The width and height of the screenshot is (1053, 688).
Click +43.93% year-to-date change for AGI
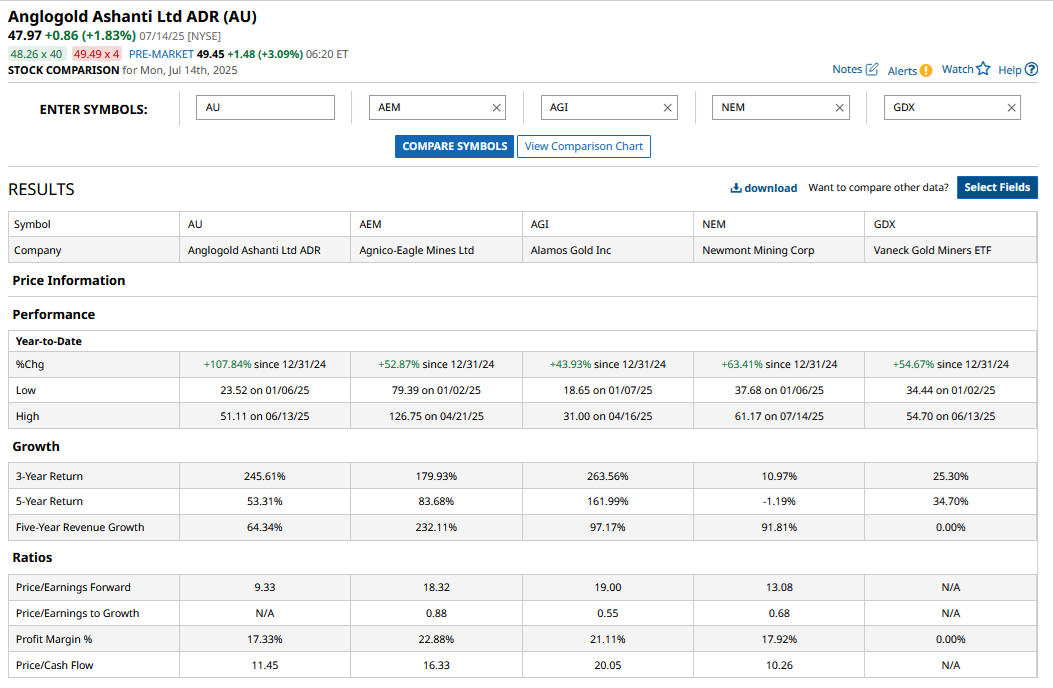click(x=570, y=364)
